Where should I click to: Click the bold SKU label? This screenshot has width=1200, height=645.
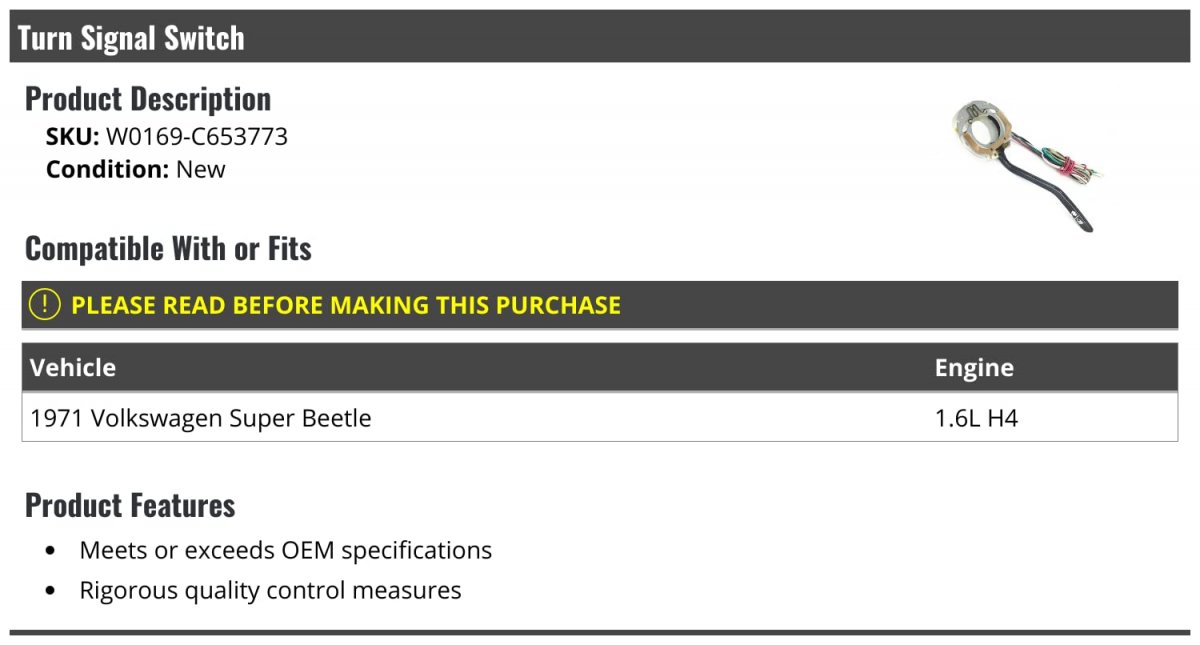[x=72, y=137]
